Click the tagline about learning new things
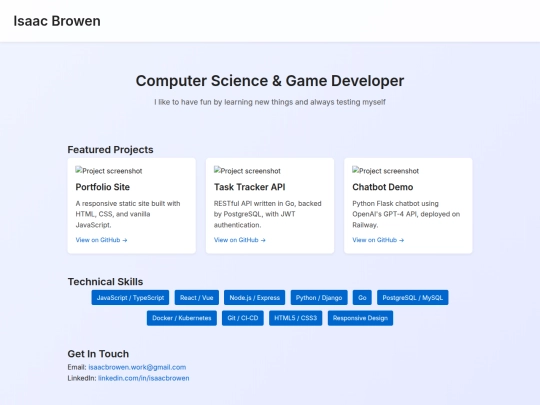Viewport: 540px width, 405px height. (x=270, y=102)
